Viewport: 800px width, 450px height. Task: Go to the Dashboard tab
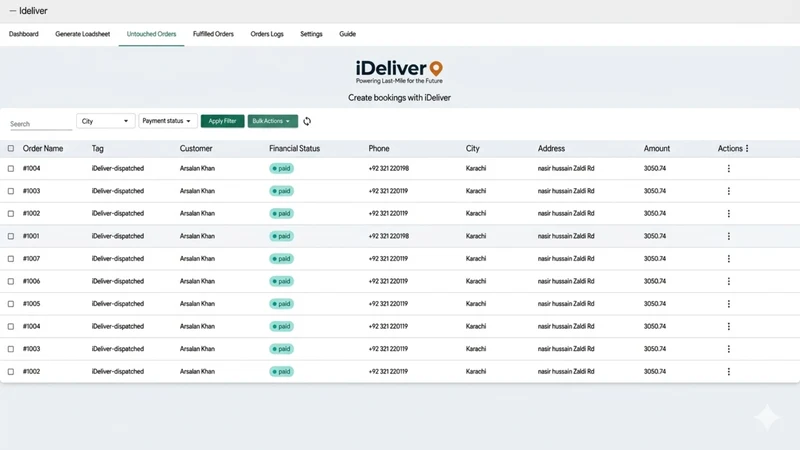(23, 34)
